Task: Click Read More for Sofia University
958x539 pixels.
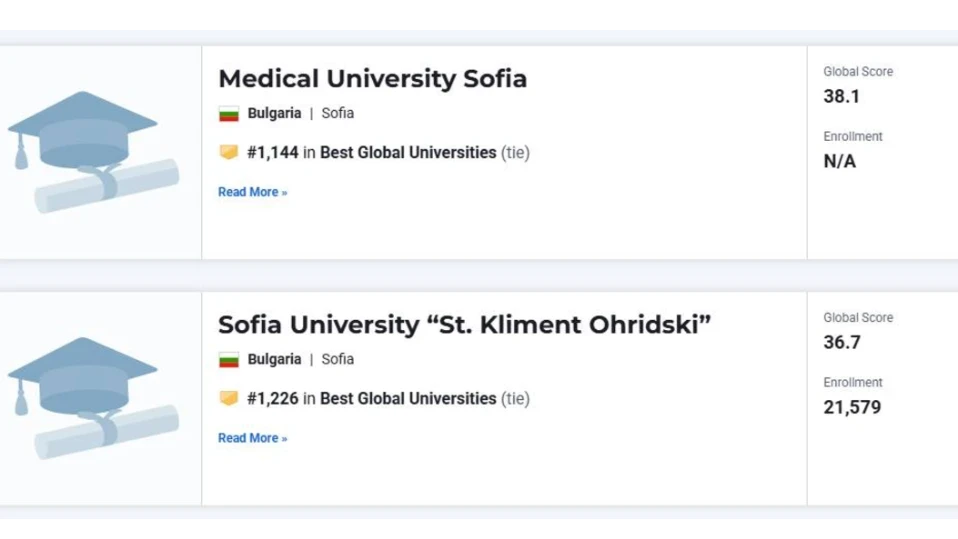Action: 252,438
